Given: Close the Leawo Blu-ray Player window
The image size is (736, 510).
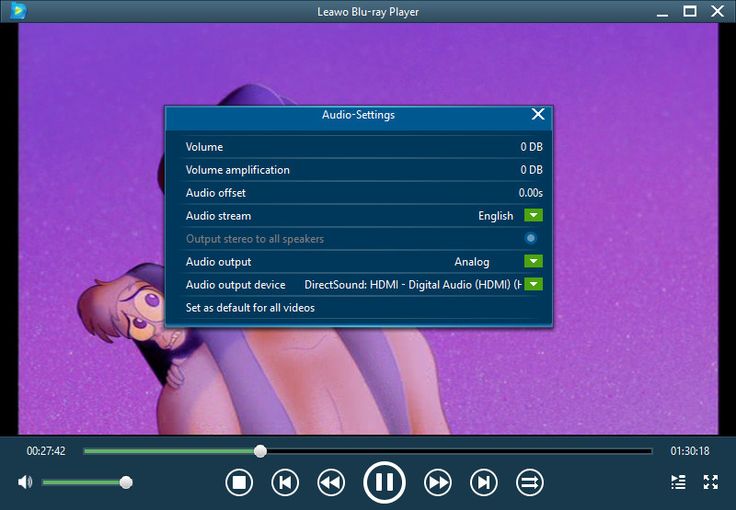Looking at the screenshot, I should pos(717,11).
